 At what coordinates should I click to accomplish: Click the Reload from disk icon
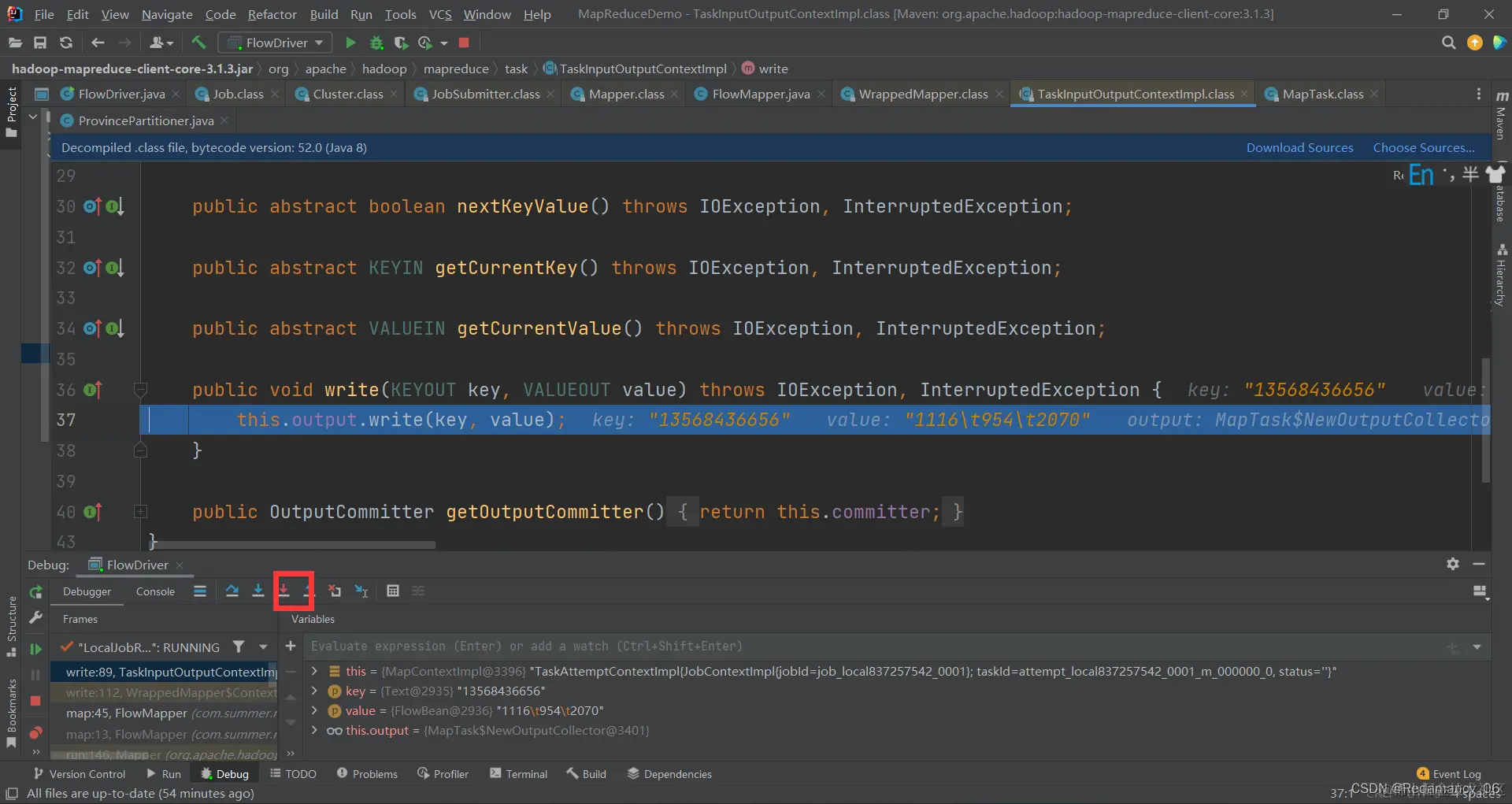tap(66, 43)
